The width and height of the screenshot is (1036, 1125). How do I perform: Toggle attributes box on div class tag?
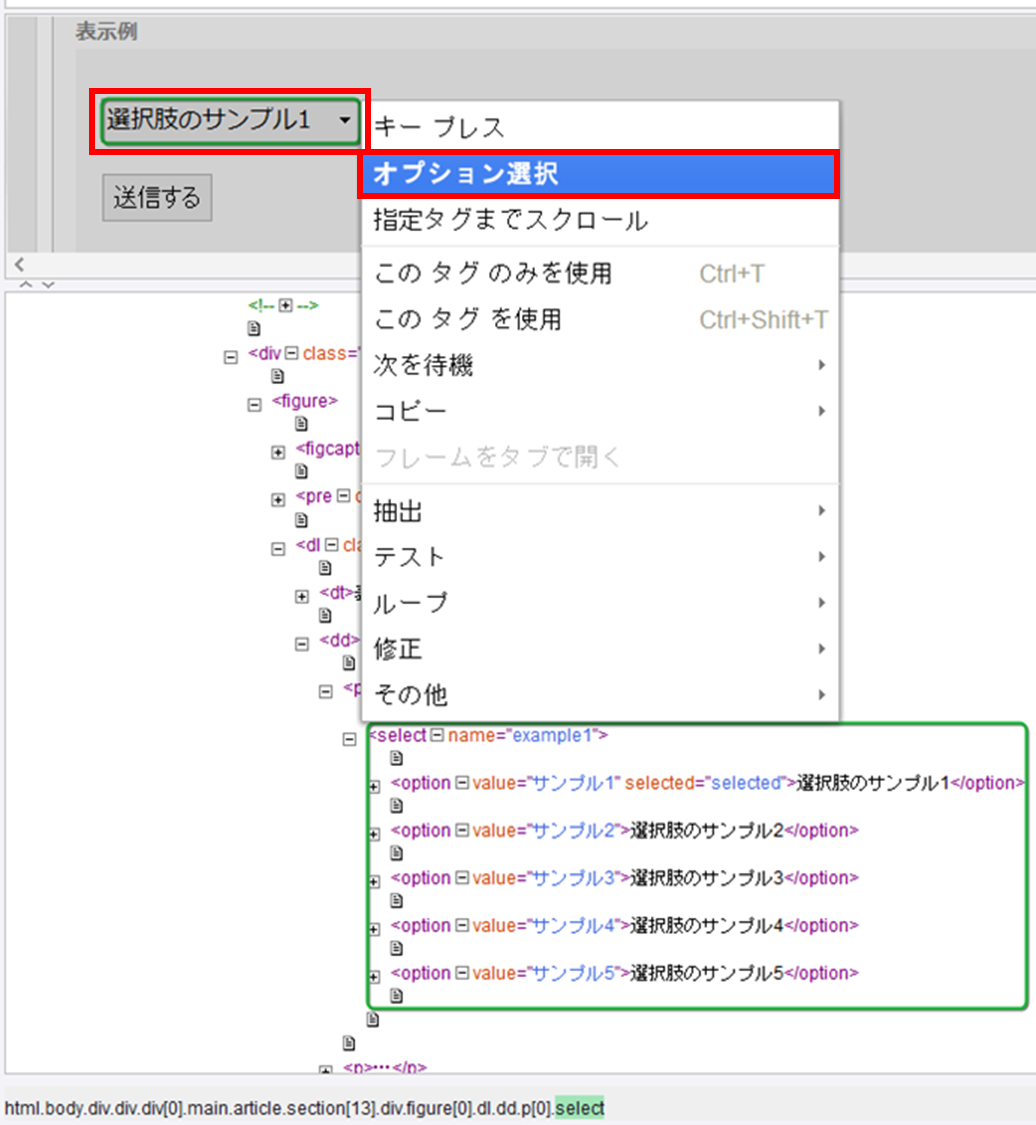(x=291, y=353)
